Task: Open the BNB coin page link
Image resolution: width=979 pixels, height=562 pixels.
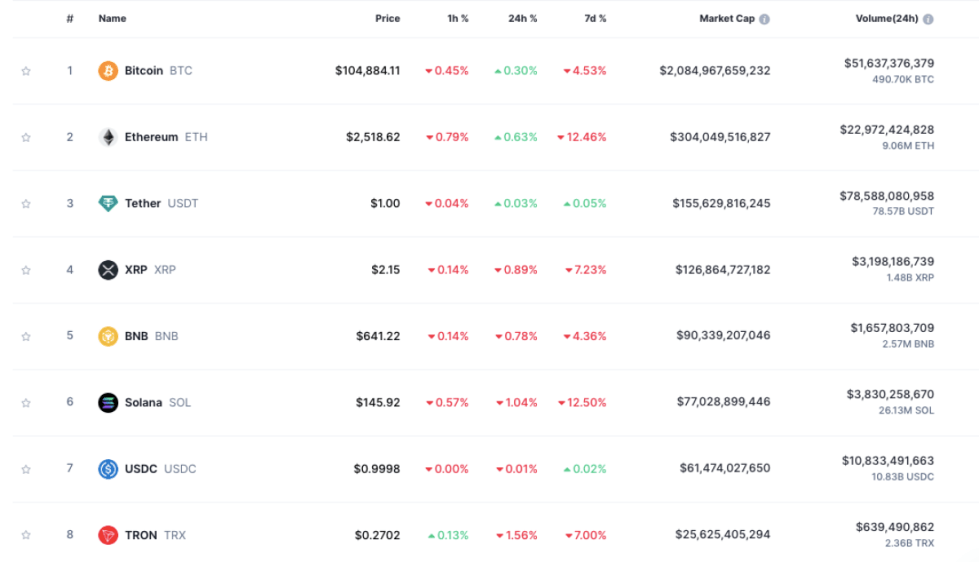Action: point(151,336)
